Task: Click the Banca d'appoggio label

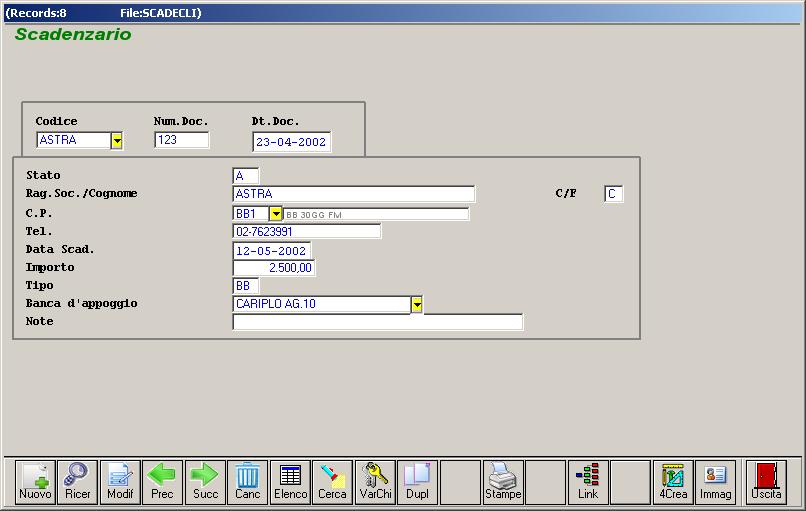Action: point(81,303)
